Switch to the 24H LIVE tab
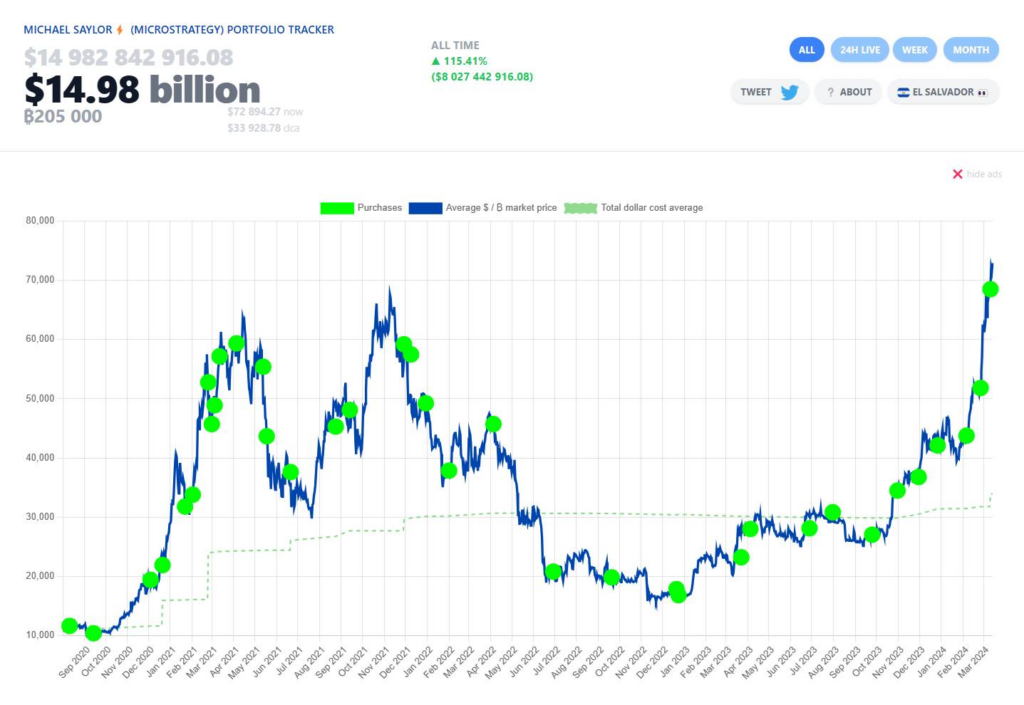 coord(859,50)
